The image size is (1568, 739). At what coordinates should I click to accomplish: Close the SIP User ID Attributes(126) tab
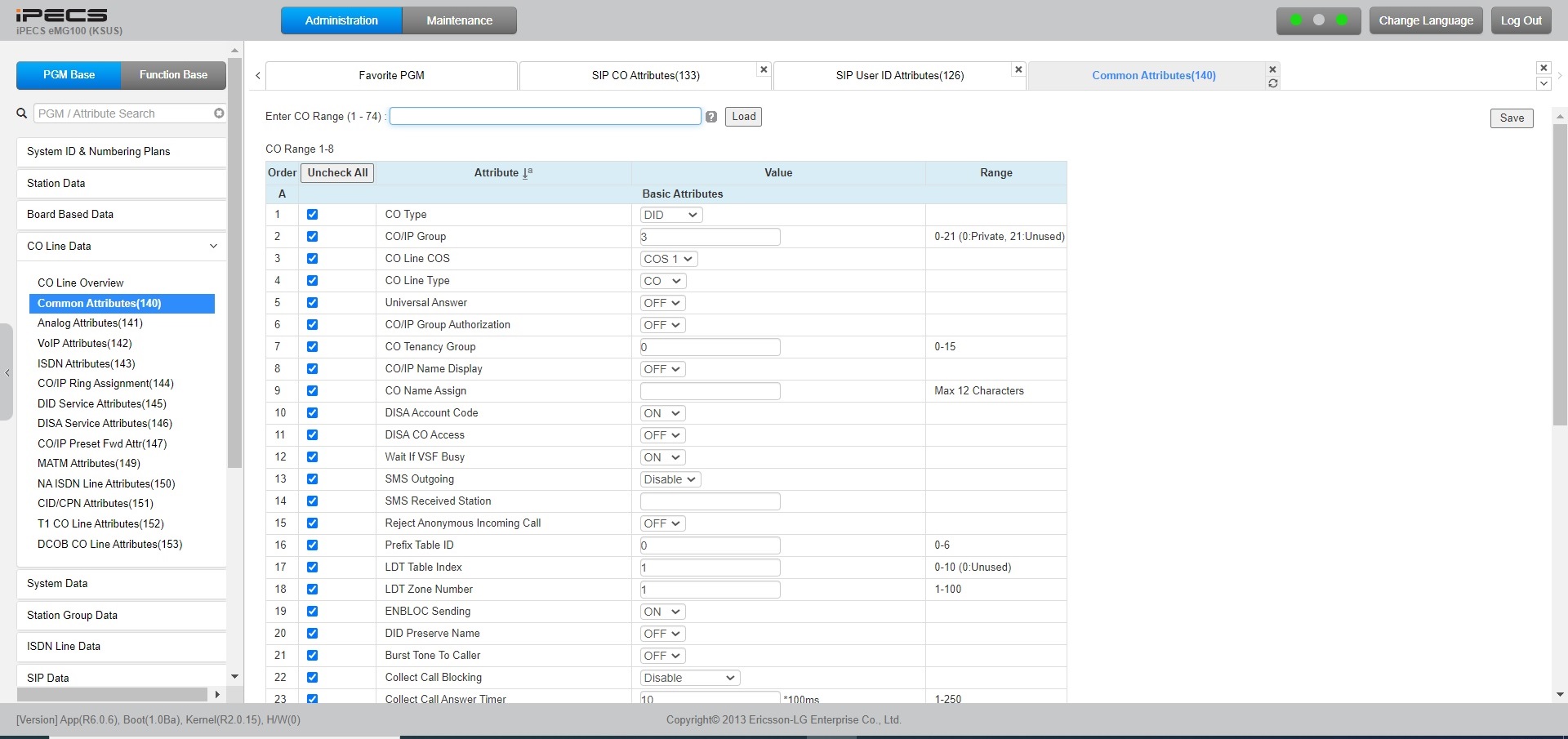pyautogui.click(x=1018, y=69)
